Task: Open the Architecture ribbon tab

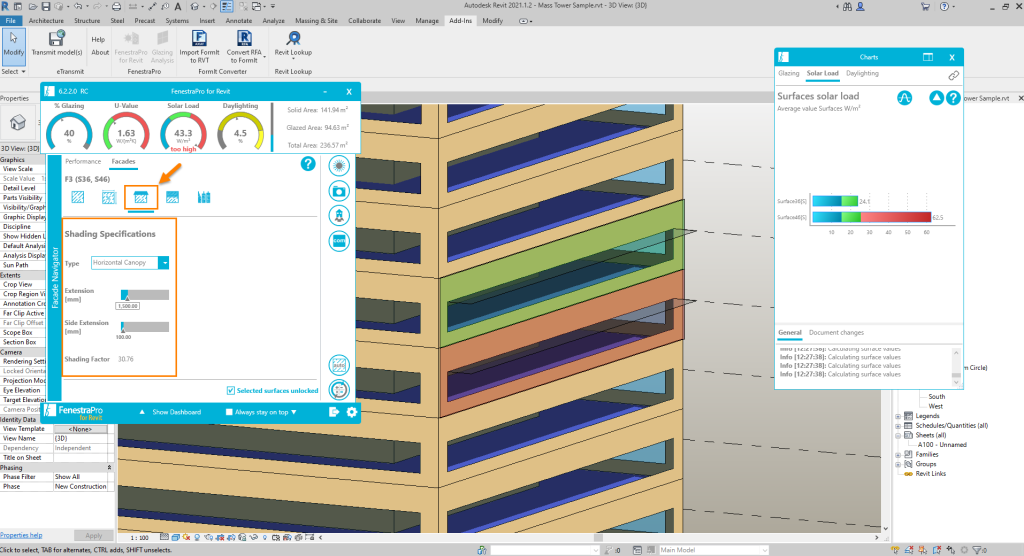Action: click(x=46, y=21)
